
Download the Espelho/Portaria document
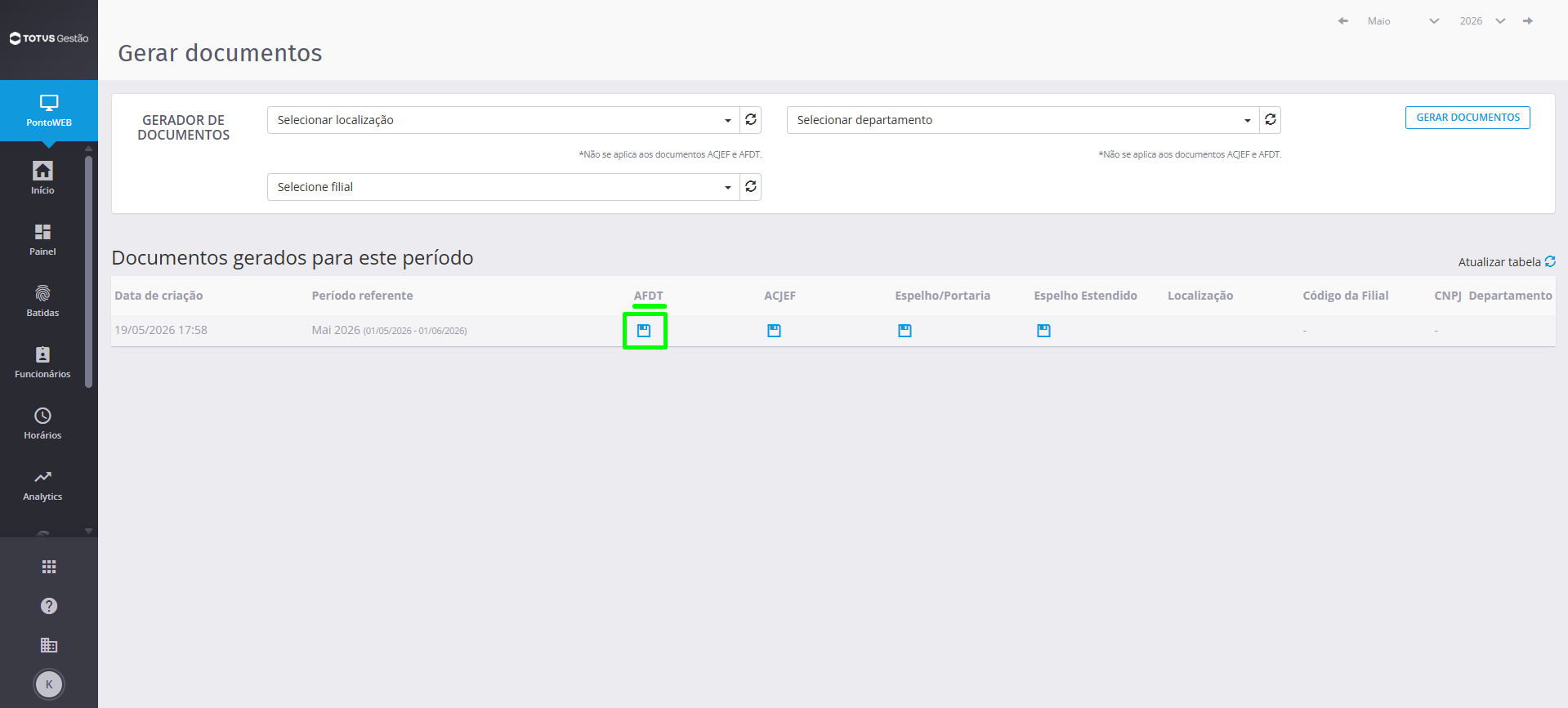pos(905,331)
